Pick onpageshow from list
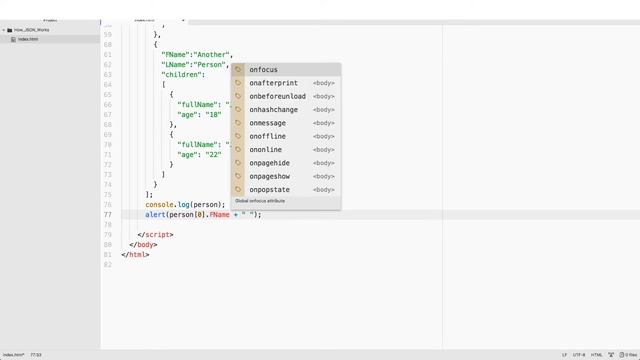The width and height of the screenshot is (640, 360). pyautogui.click(x=286, y=176)
